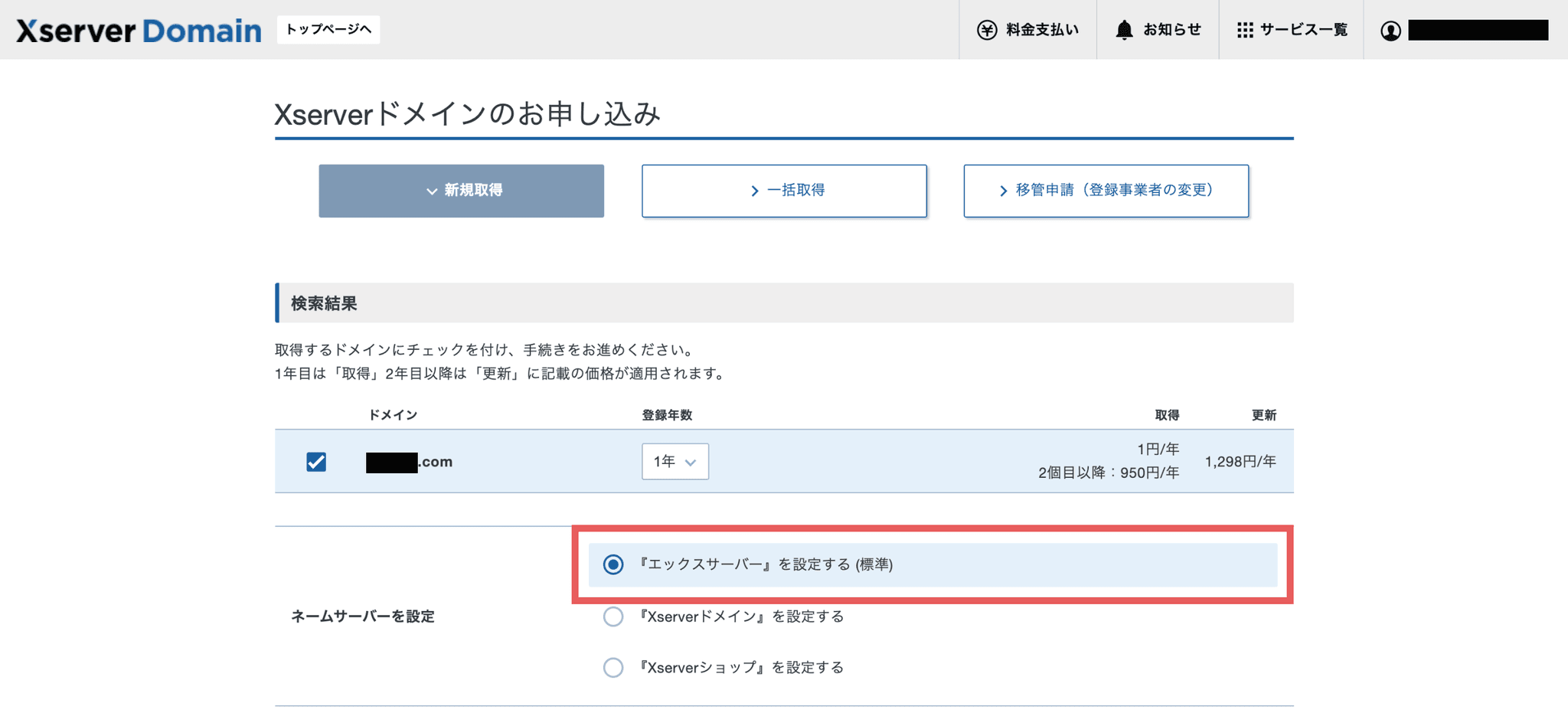Open 移管申請（登録事業者の変更） button

[x=1106, y=191]
